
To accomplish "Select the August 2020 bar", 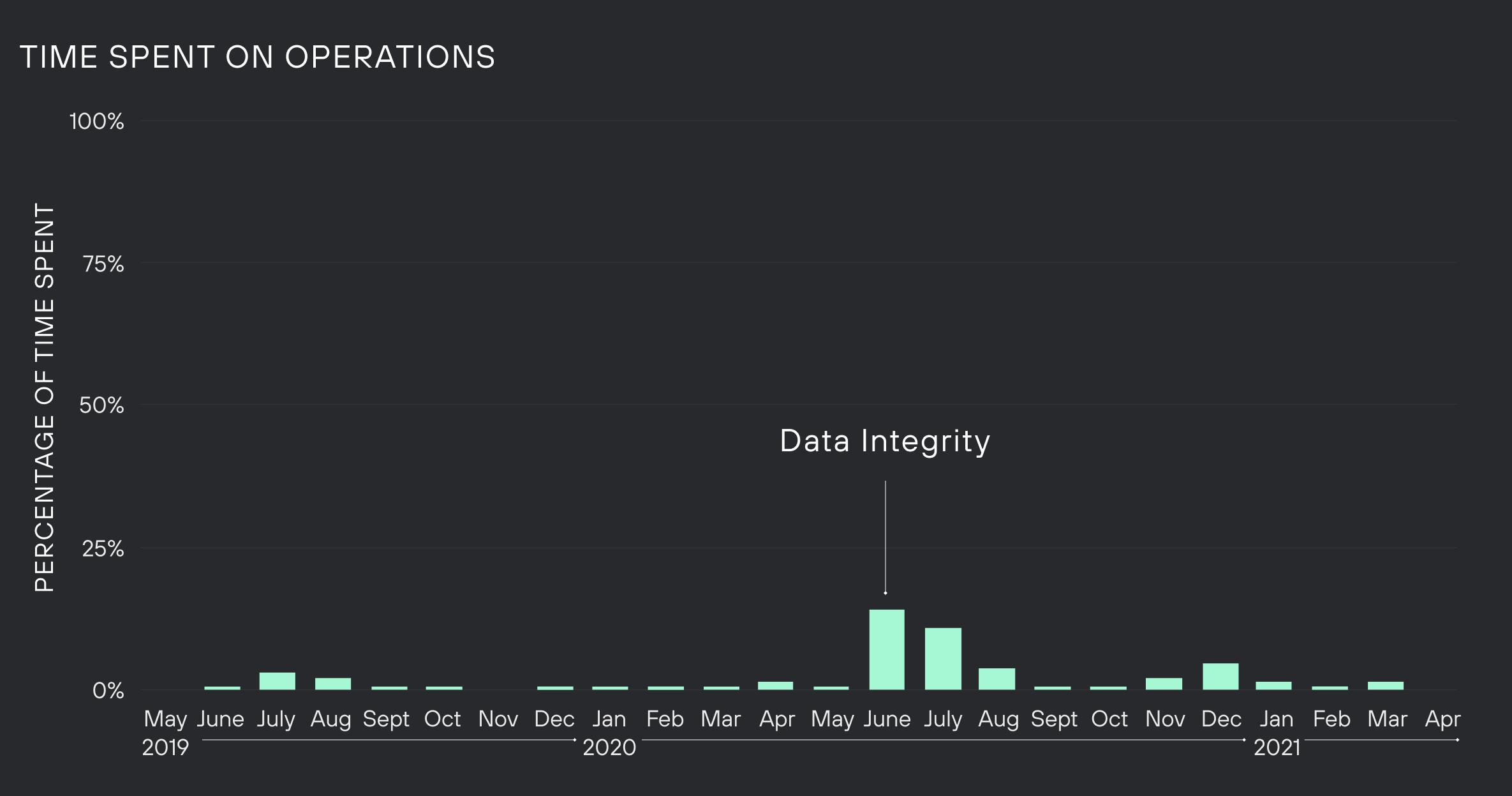I will 997,679.
